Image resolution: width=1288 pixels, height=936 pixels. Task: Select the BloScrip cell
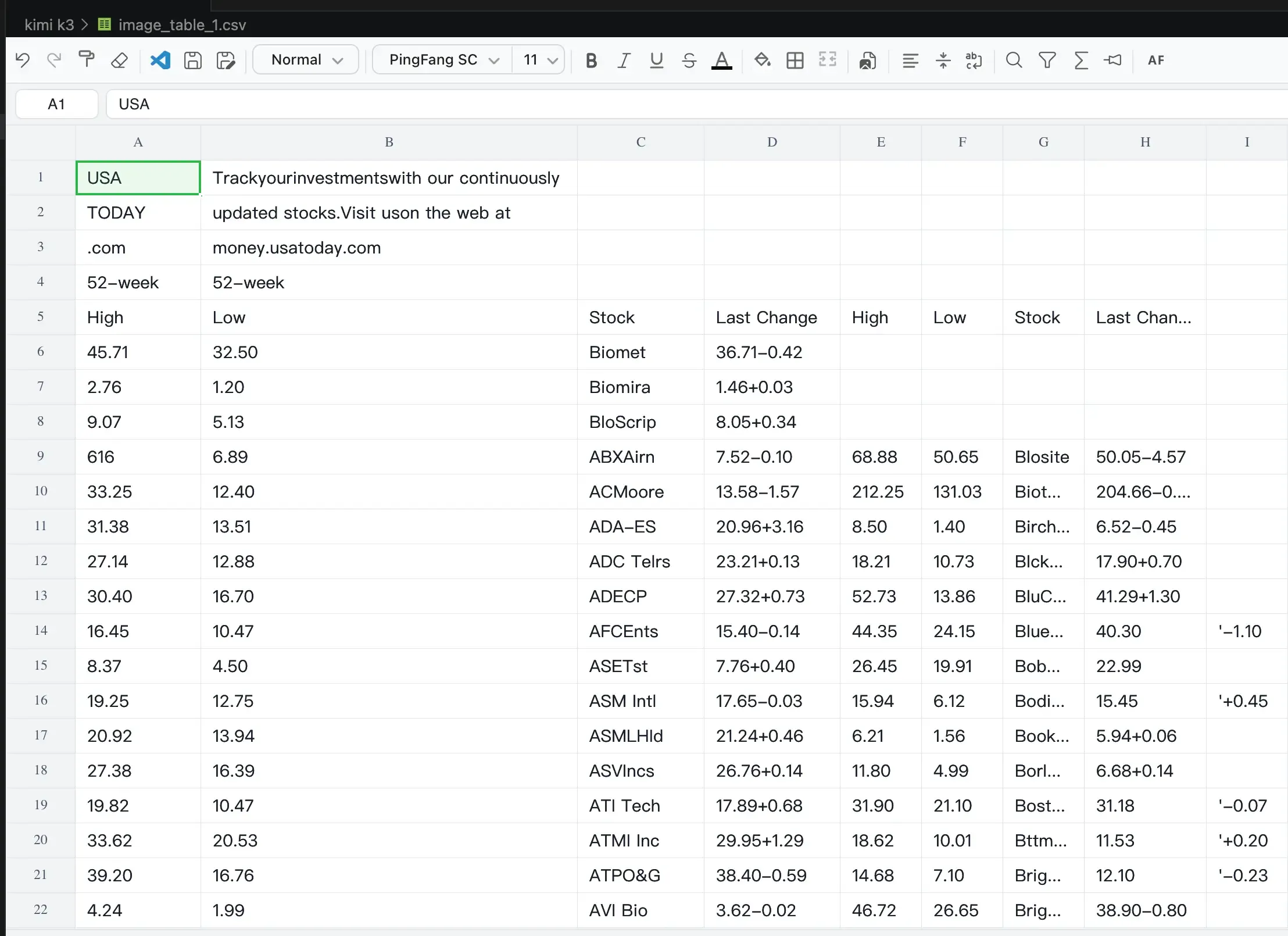pyautogui.click(x=641, y=421)
